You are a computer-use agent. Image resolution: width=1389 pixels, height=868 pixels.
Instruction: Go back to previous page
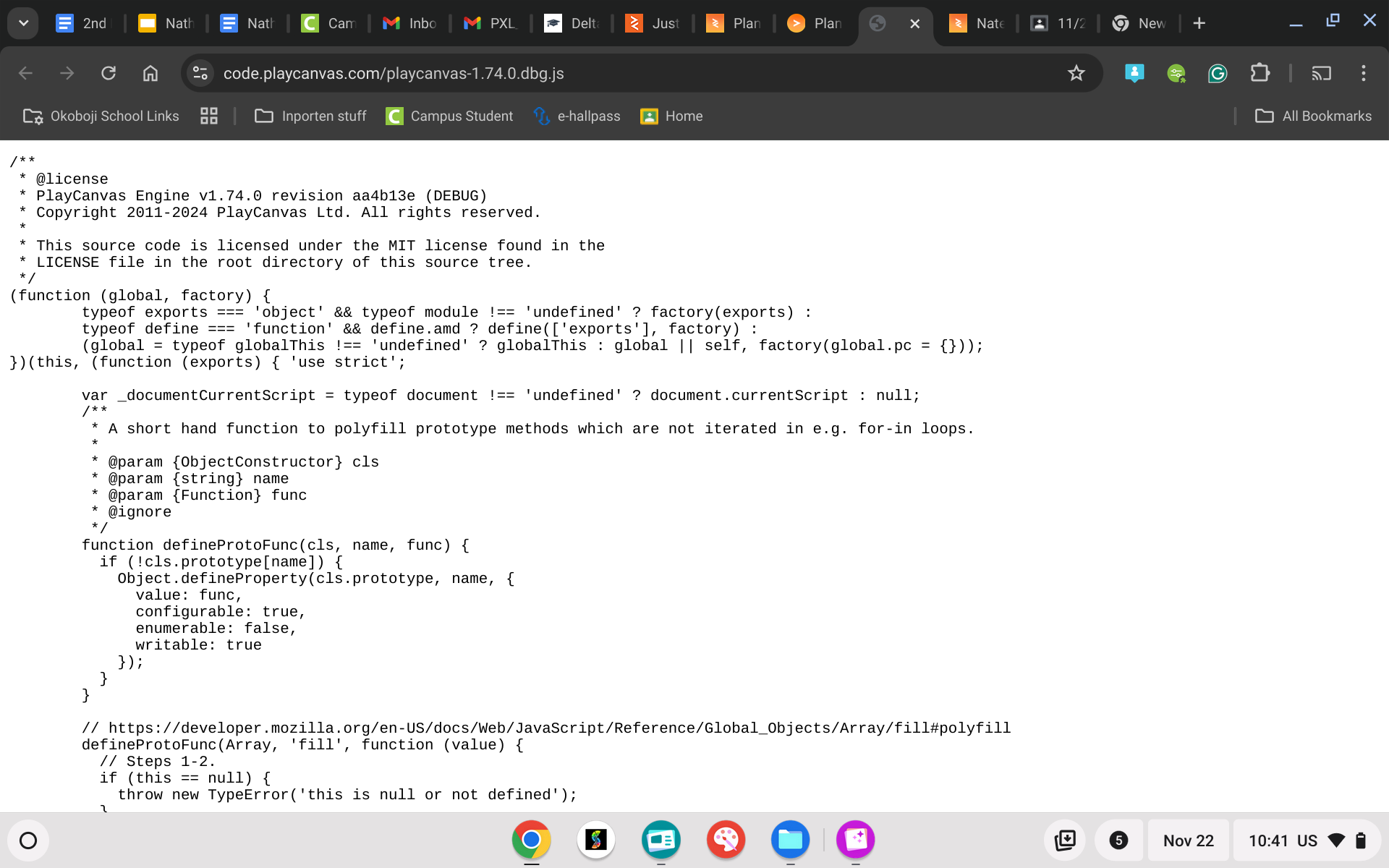click(25, 73)
